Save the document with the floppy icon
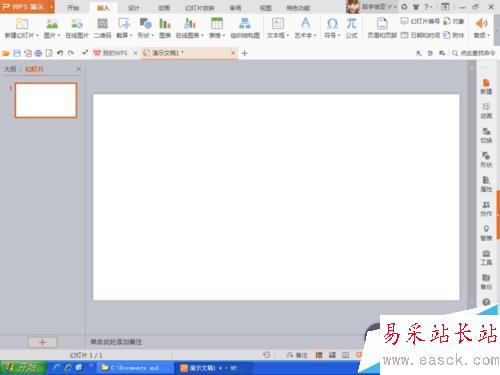The height and width of the screenshot is (375, 500). 17,53
